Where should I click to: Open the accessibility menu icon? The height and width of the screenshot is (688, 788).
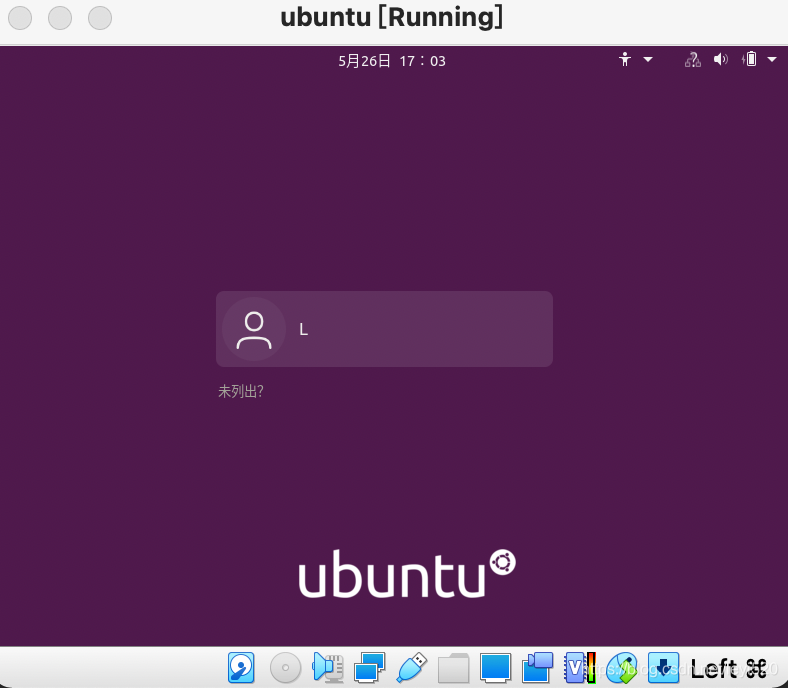pyautogui.click(x=625, y=60)
